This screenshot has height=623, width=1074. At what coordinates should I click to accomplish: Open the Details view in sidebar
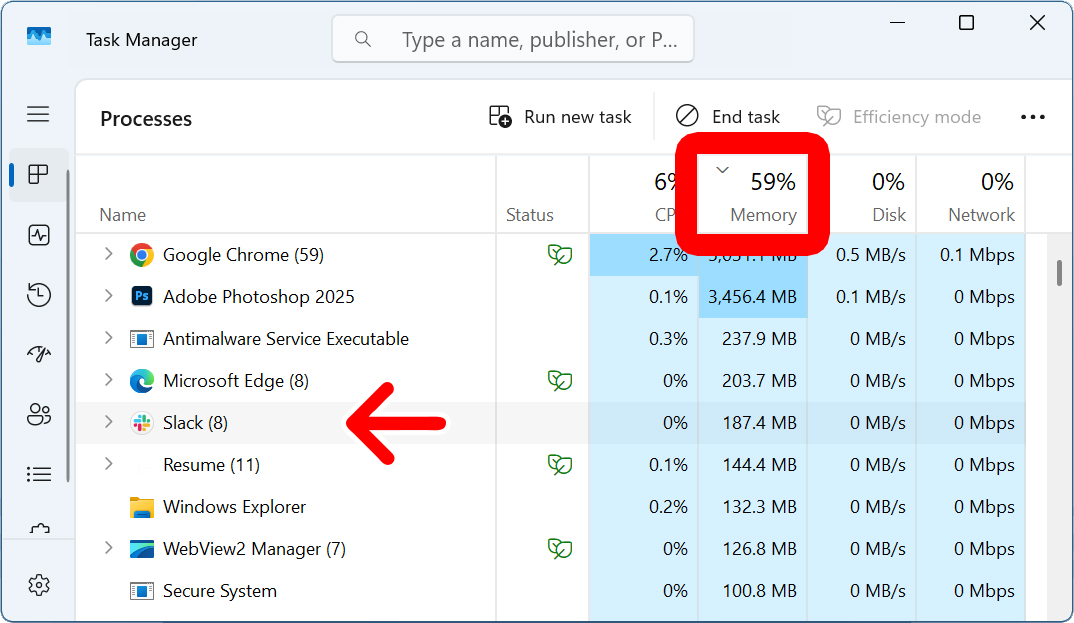(38, 473)
